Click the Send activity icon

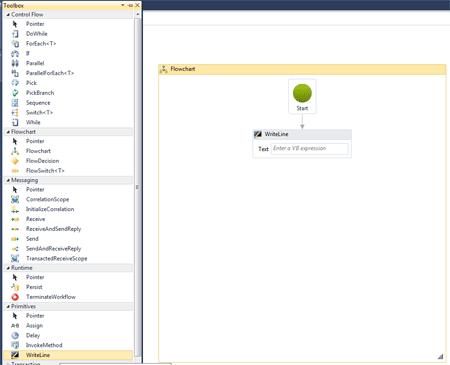pyautogui.click(x=15, y=239)
